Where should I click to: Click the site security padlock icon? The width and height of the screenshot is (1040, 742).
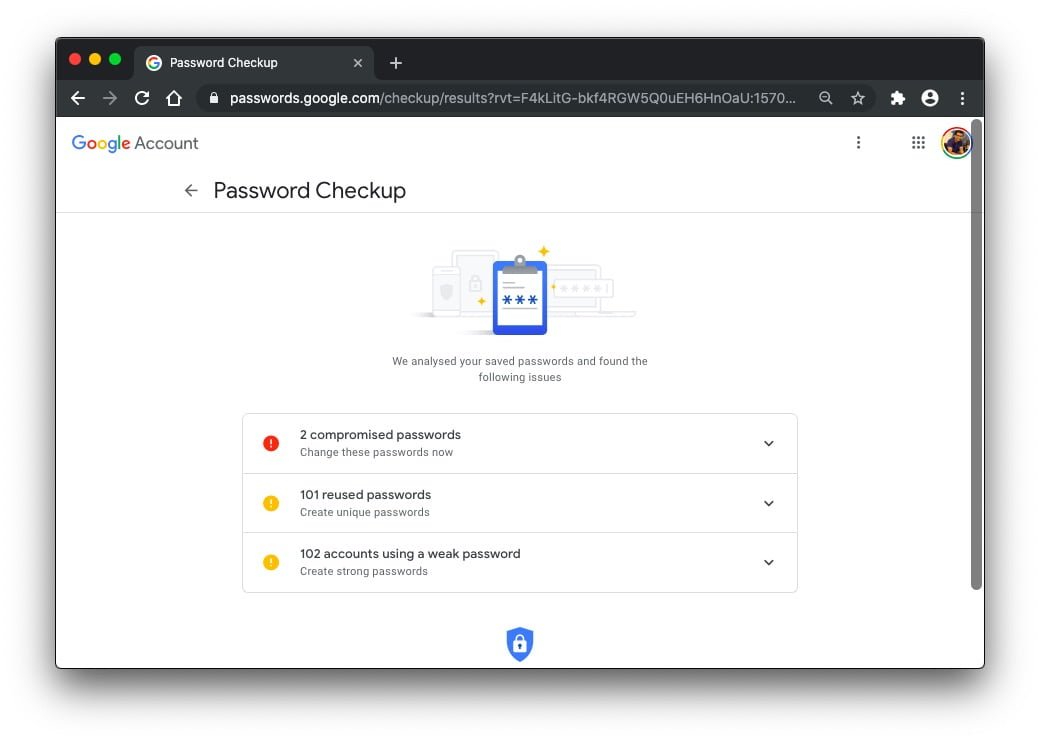pos(213,98)
